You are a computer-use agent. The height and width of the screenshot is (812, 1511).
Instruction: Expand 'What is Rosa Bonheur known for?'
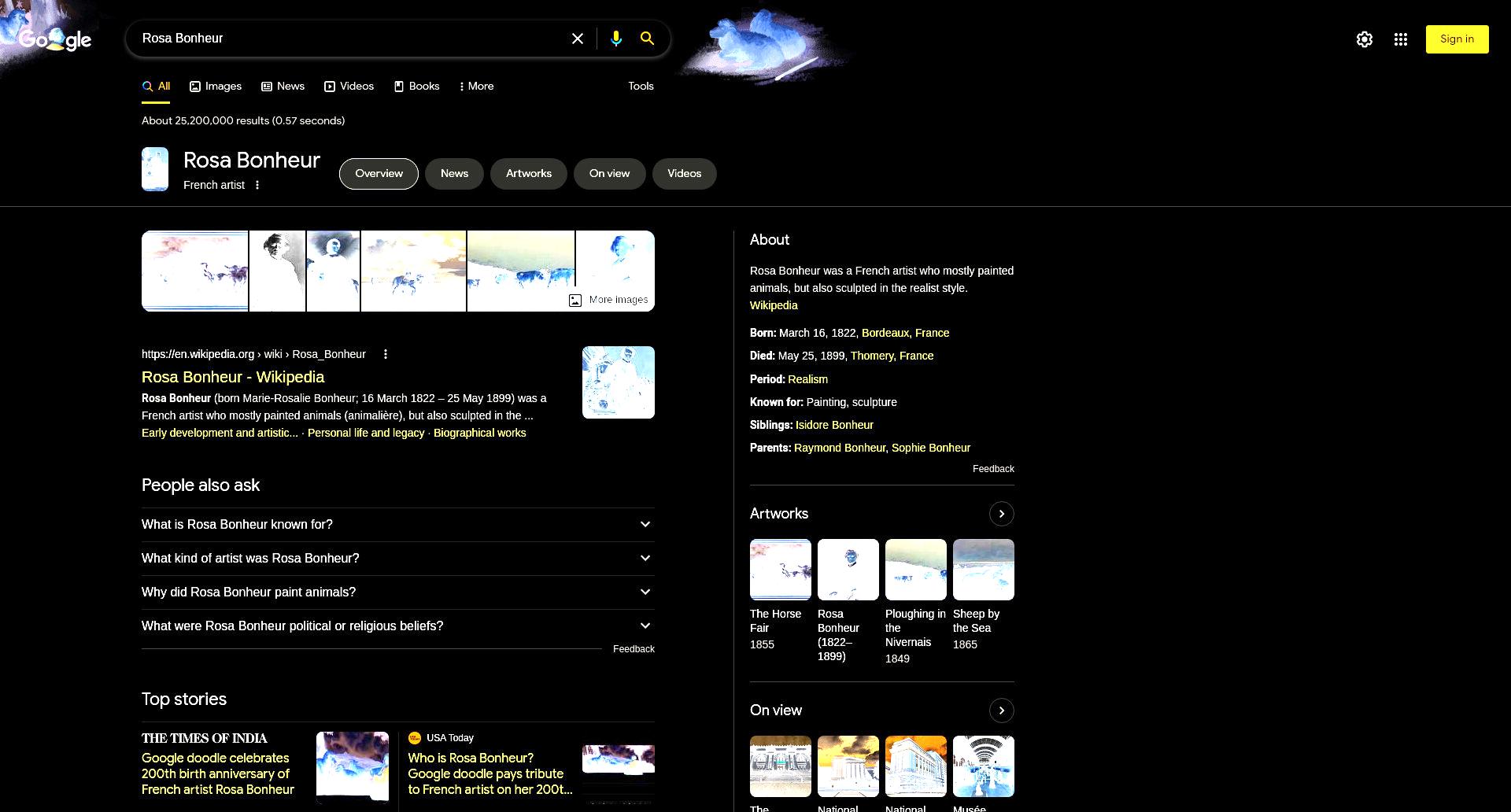pos(397,525)
